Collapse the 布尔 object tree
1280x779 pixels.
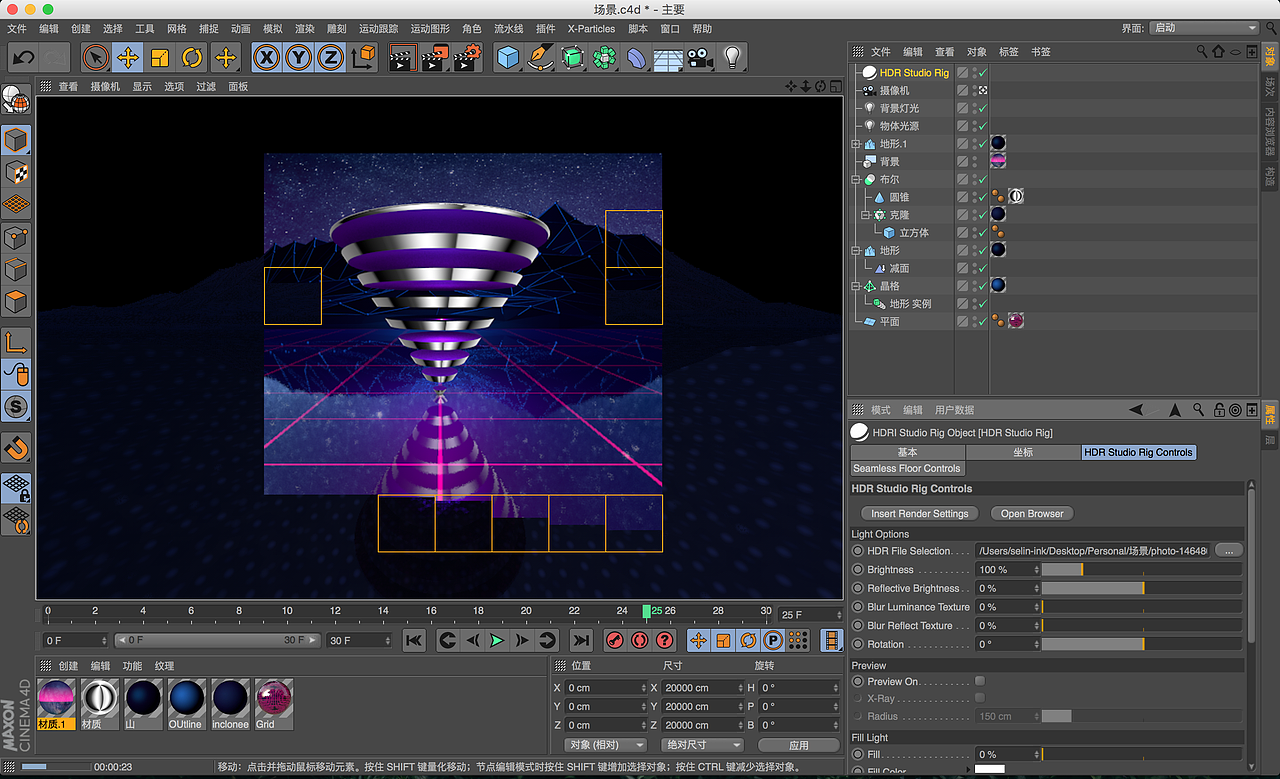856,180
